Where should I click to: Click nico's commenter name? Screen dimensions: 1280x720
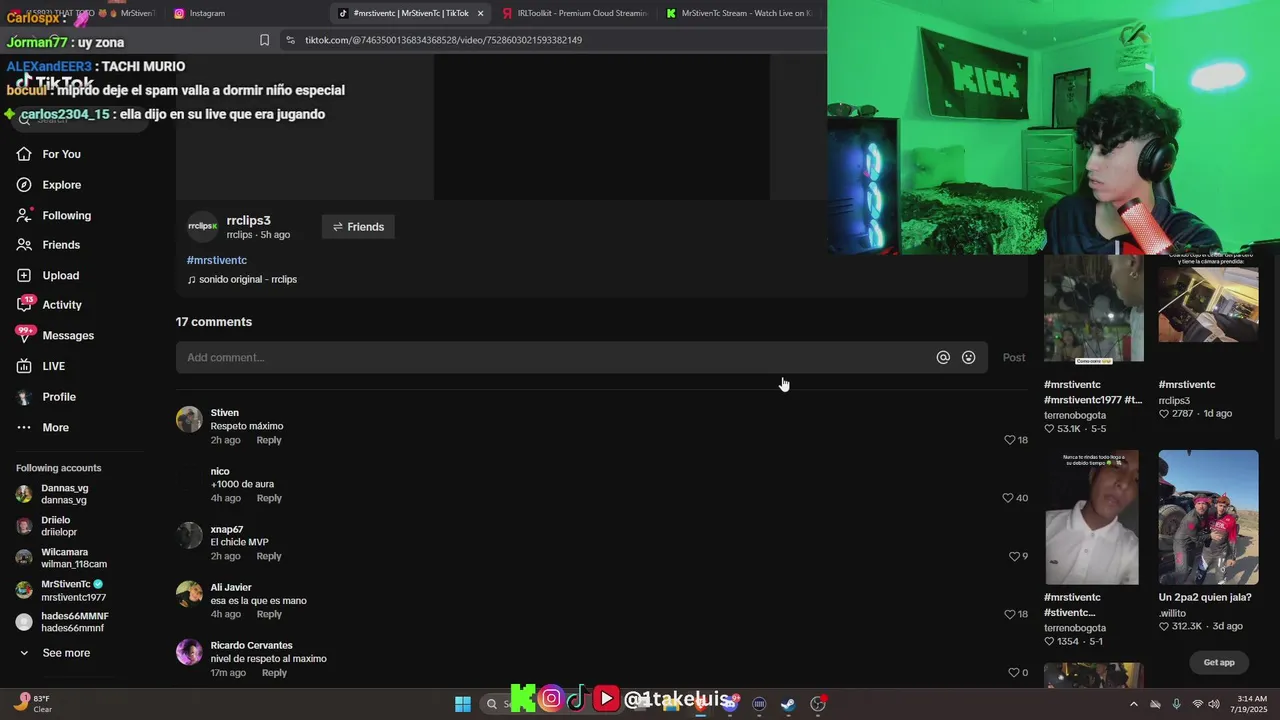pos(220,471)
